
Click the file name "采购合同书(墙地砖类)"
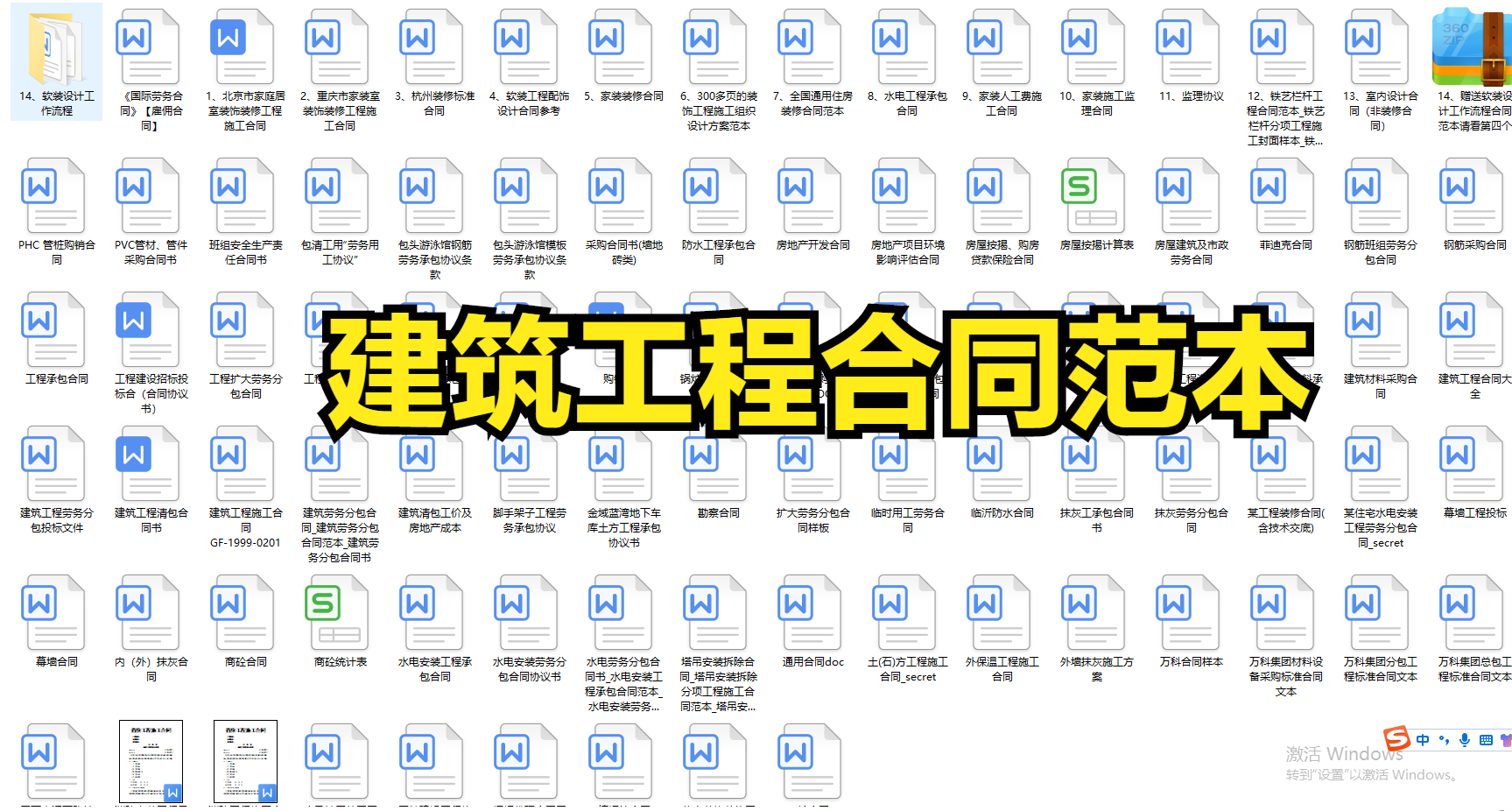point(624,252)
